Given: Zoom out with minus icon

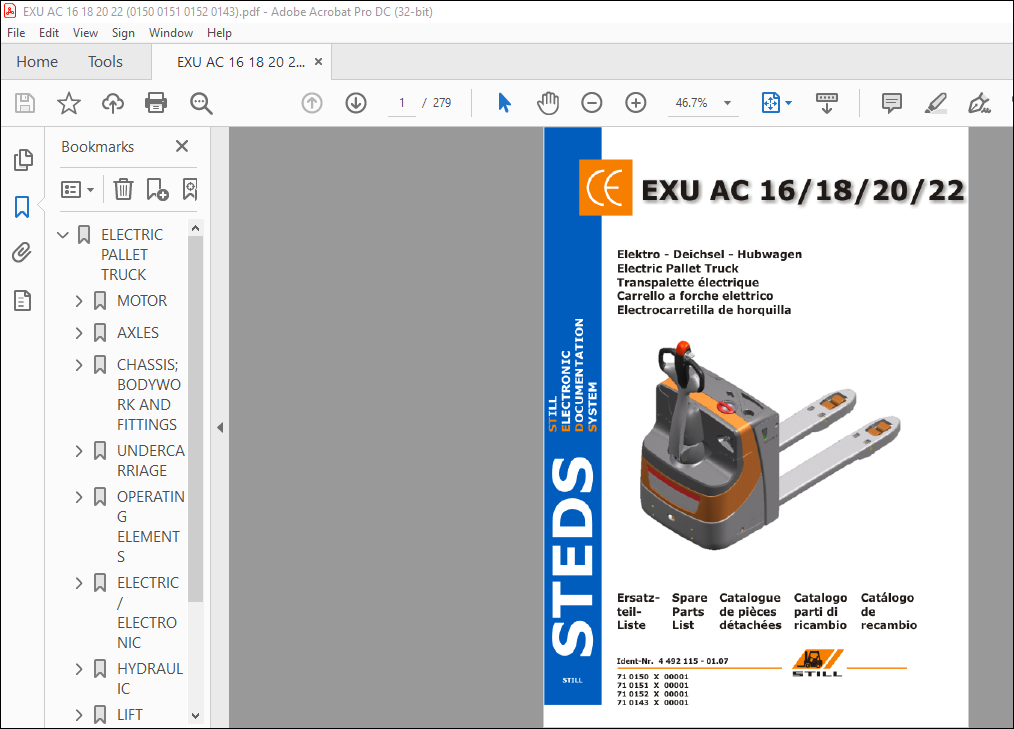Looking at the screenshot, I should point(592,103).
